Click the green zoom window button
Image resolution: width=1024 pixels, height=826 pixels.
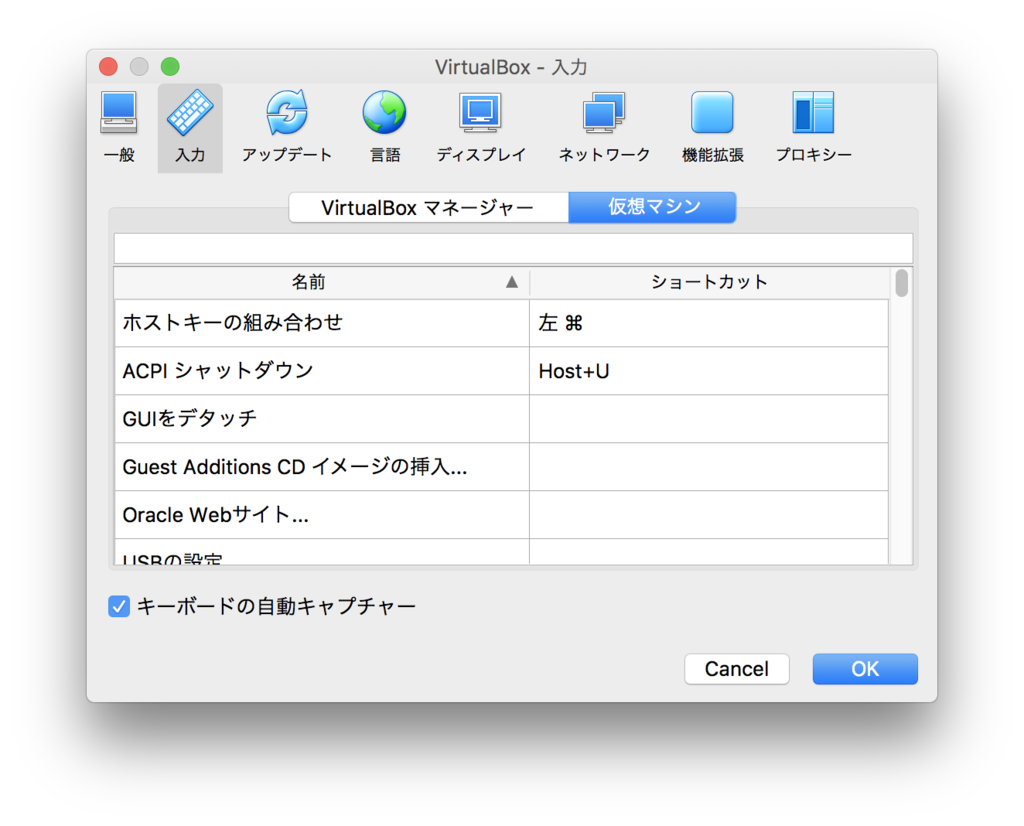tap(170, 67)
